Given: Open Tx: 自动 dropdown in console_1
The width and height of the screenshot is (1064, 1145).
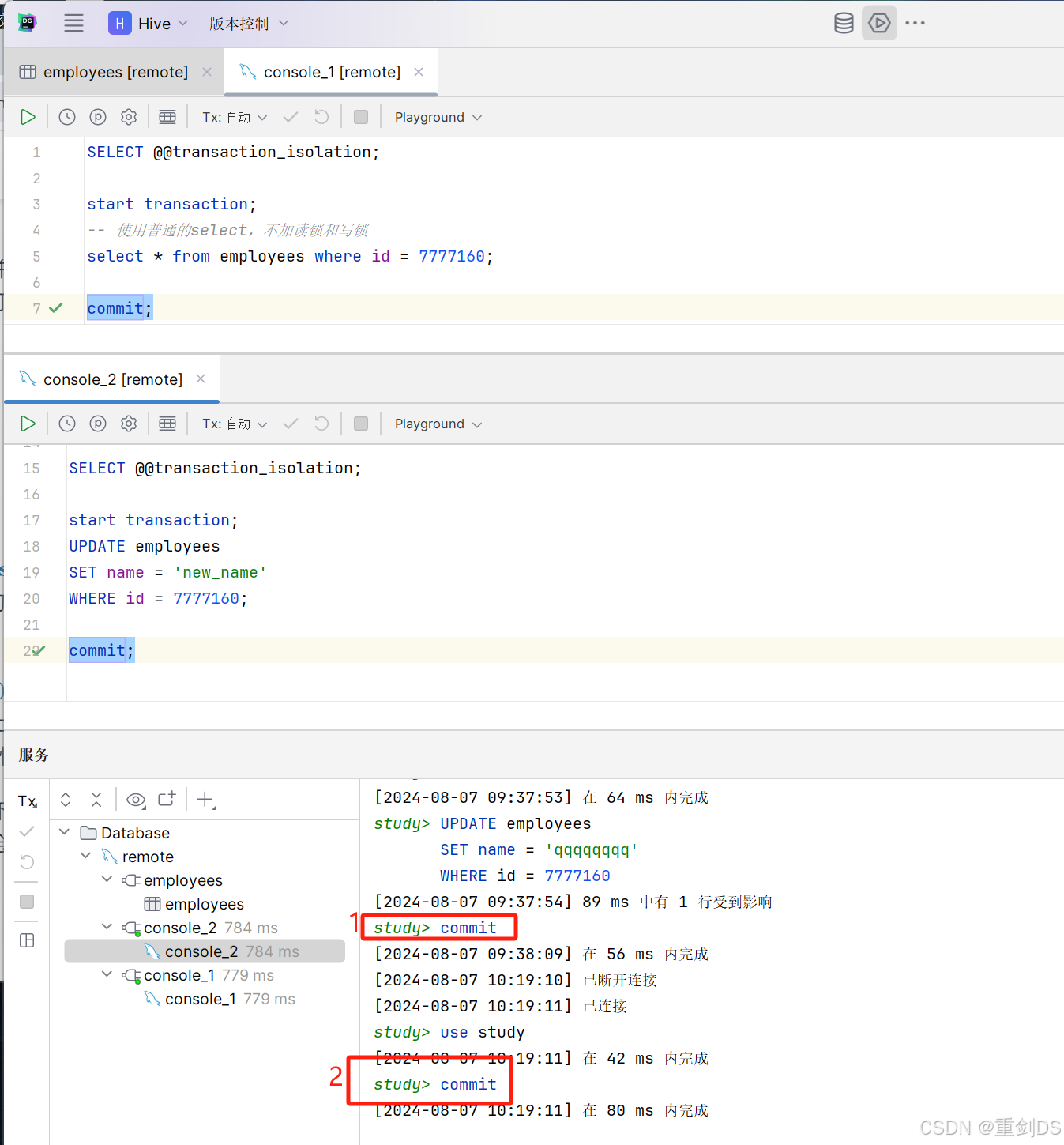Looking at the screenshot, I should tap(235, 117).
